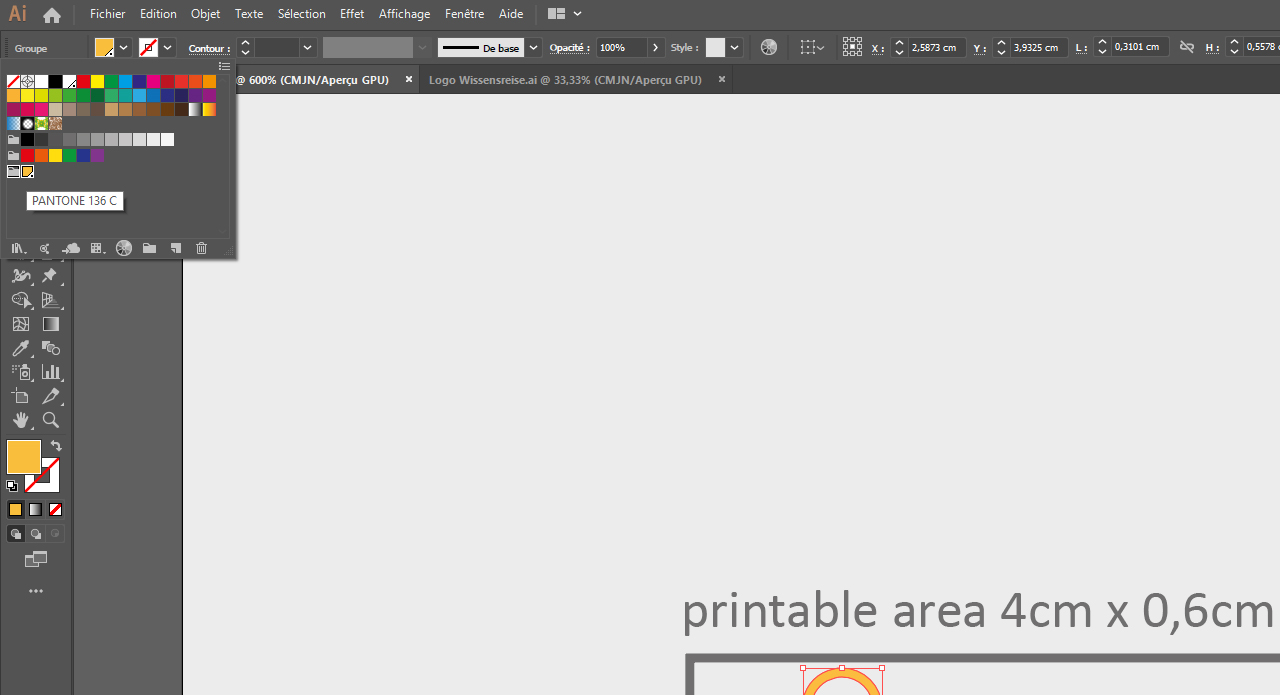The height and width of the screenshot is (695, 1280).
Task: Open the align selection options dropdown
Action: (x=812, y=47)
